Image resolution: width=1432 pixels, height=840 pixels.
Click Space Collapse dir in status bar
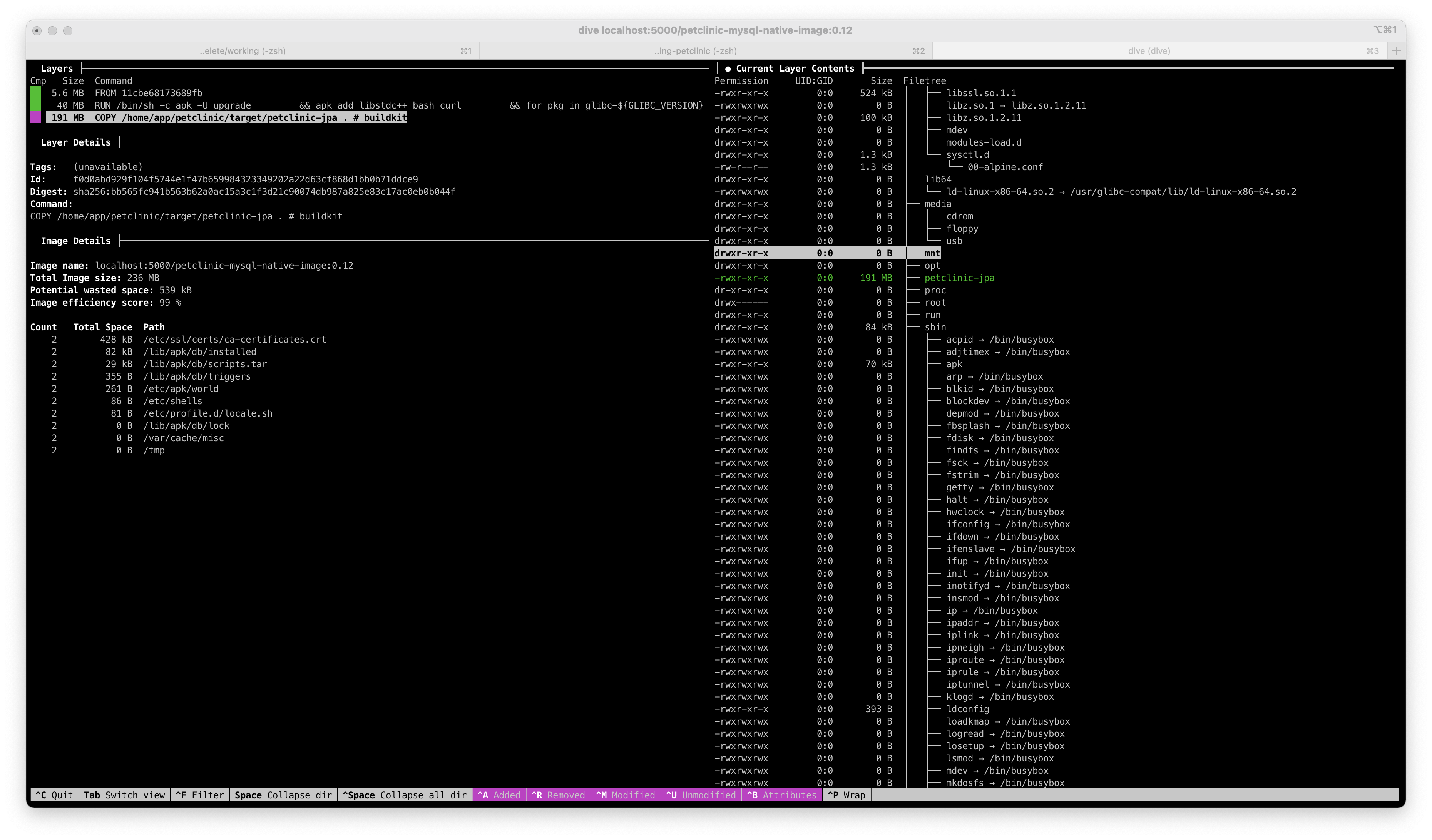(283, 795)
